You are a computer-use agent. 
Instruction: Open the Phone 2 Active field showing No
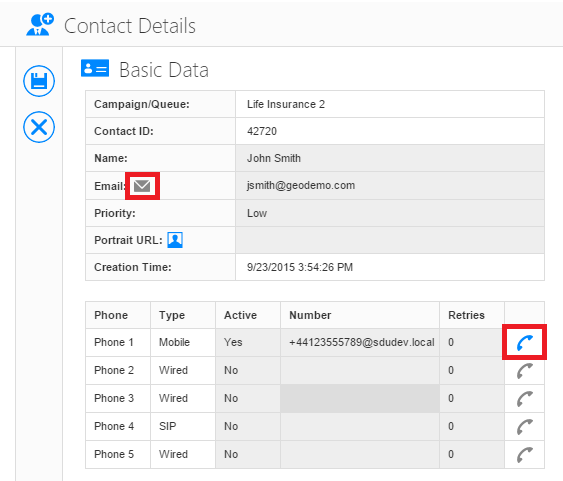[x=248, y=370]
